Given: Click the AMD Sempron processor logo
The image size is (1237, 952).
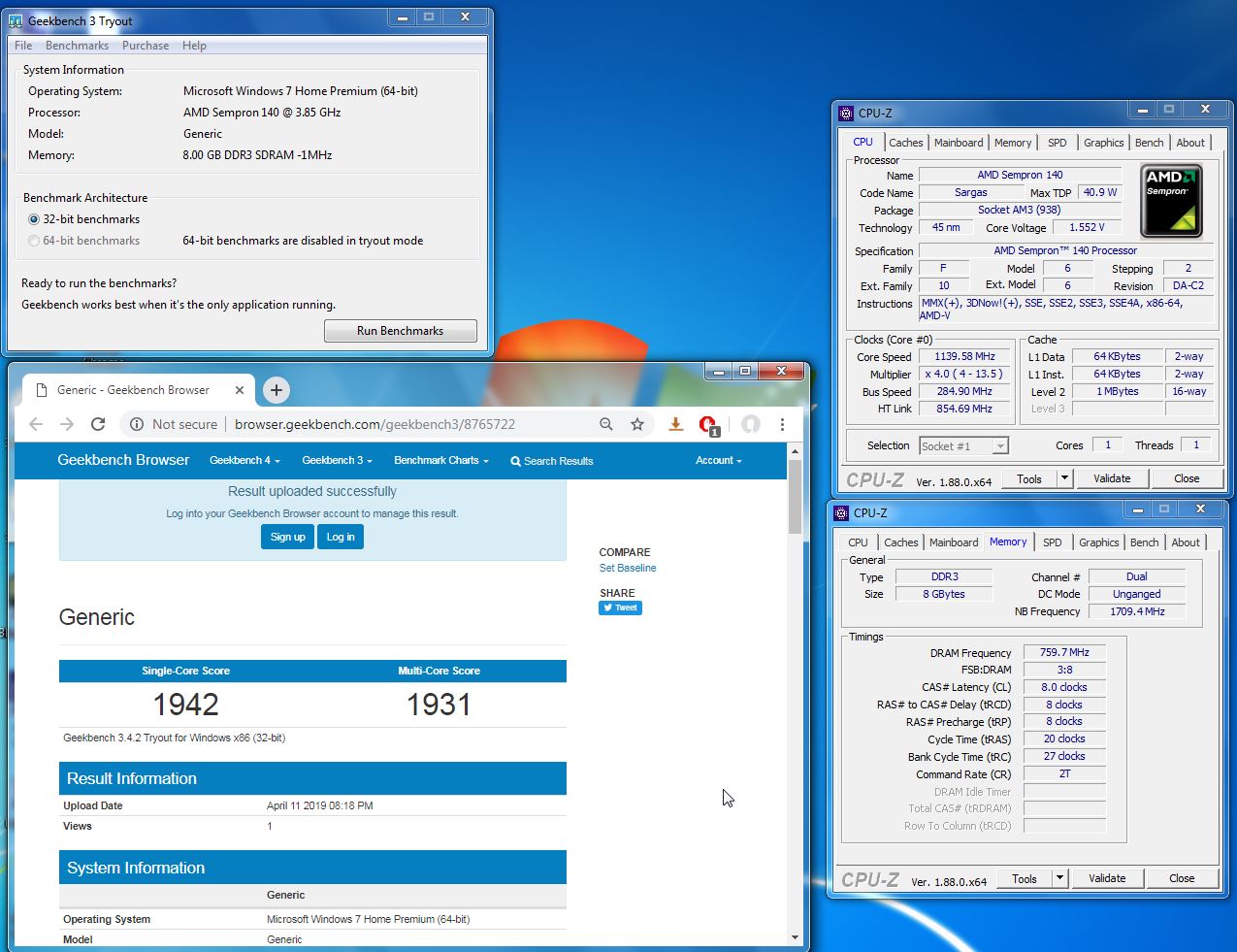Looking at the screenshot, I should pyautogui.click(x=1171, y=201).
